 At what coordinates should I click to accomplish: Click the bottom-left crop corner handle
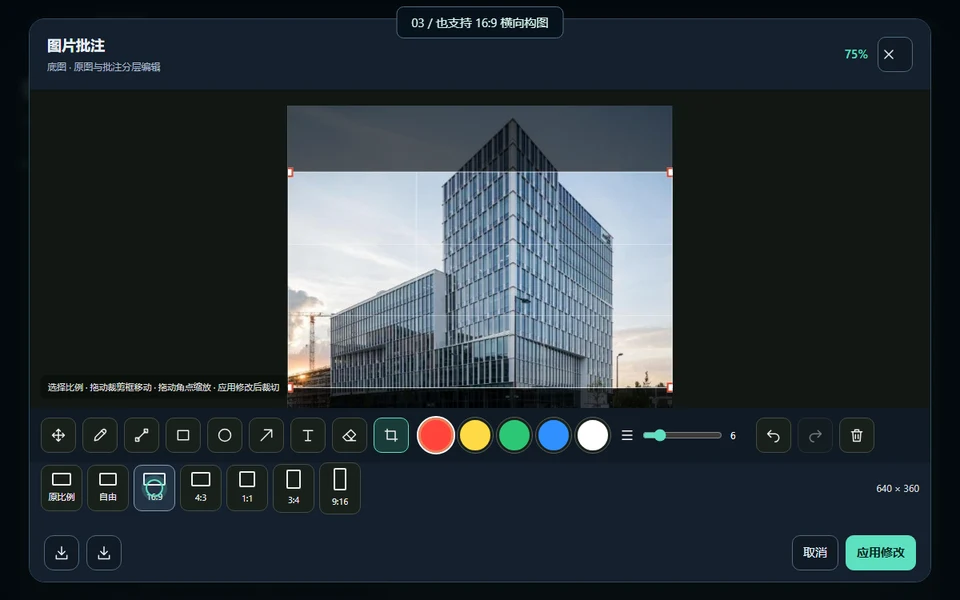click(290, 387)
